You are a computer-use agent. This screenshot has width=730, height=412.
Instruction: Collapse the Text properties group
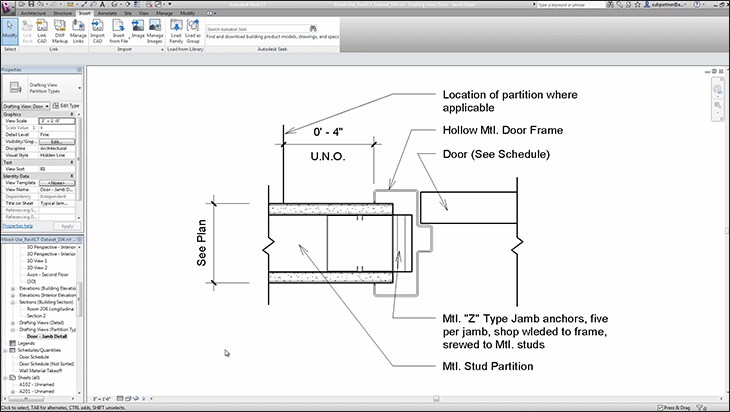(x=72, y=162)
